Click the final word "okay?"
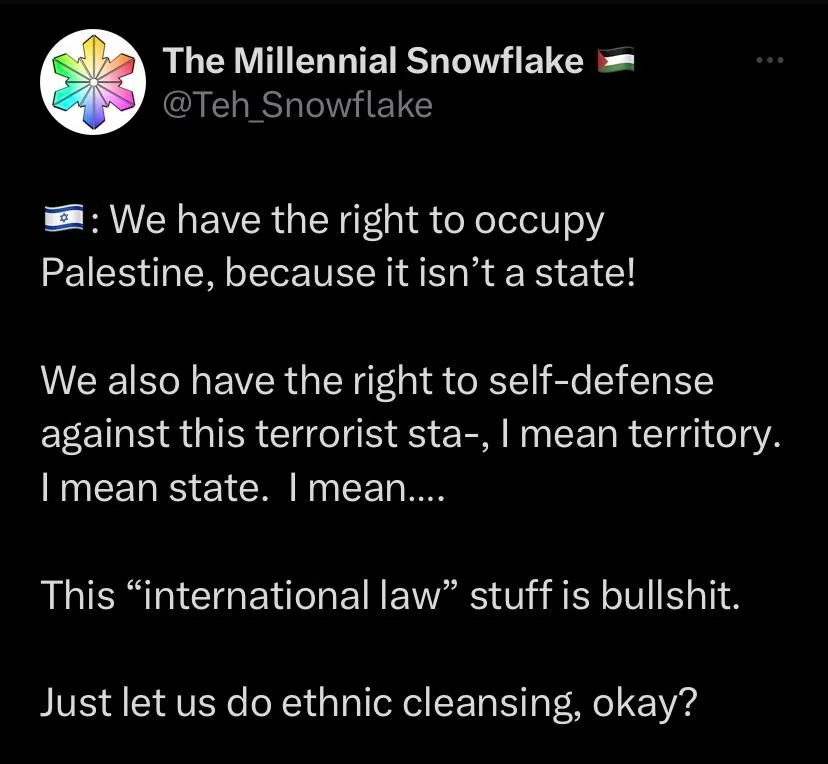 coord(645,703)
